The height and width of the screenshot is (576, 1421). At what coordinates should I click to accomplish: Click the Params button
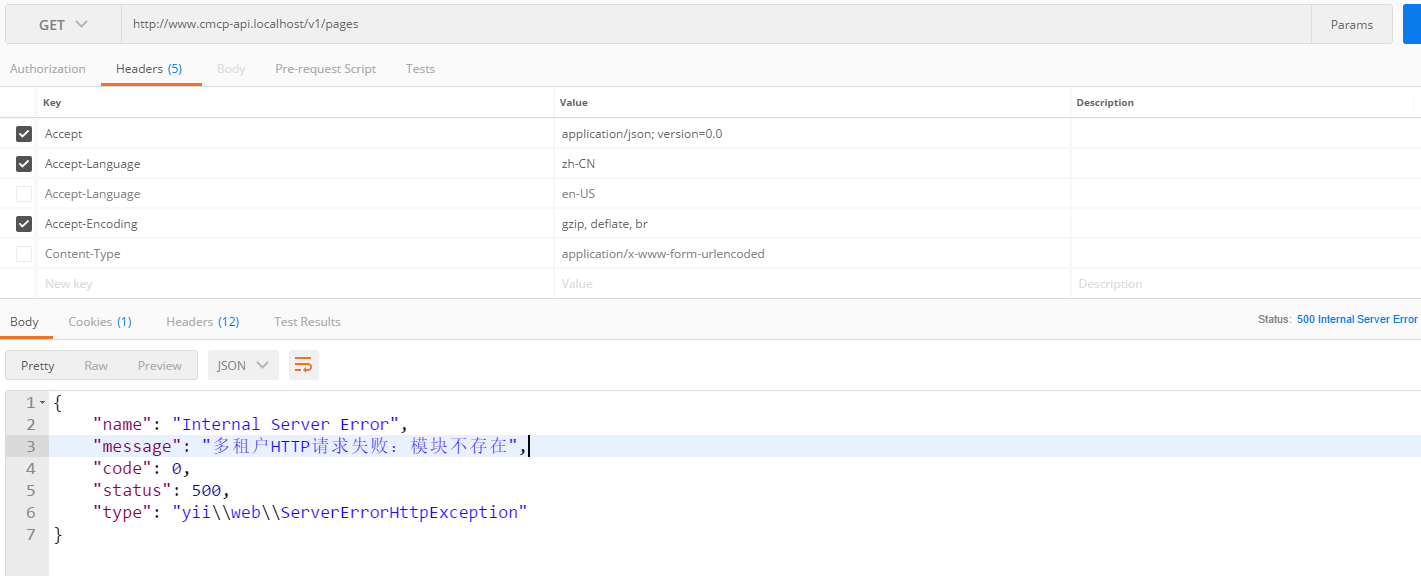coord(1351,25)
